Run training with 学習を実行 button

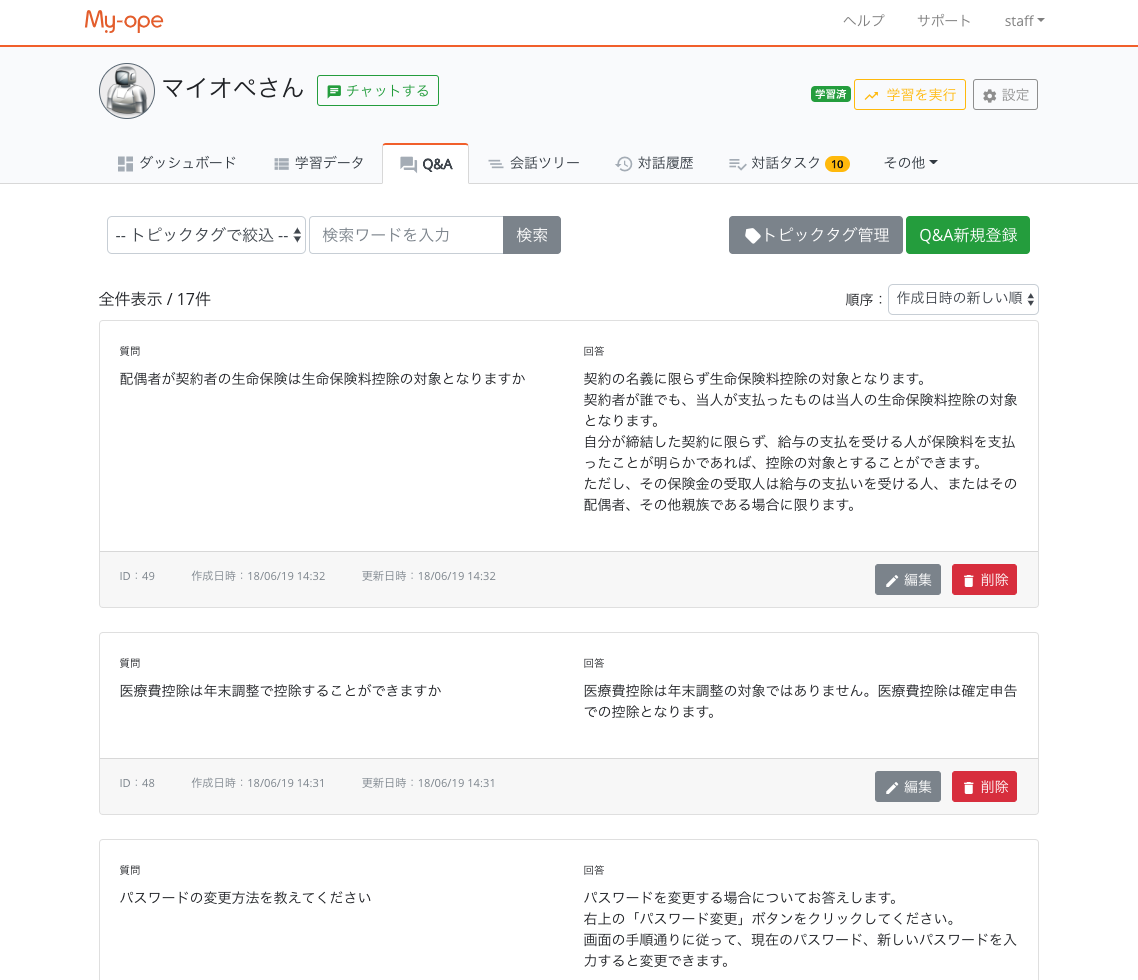click(910, 95)
